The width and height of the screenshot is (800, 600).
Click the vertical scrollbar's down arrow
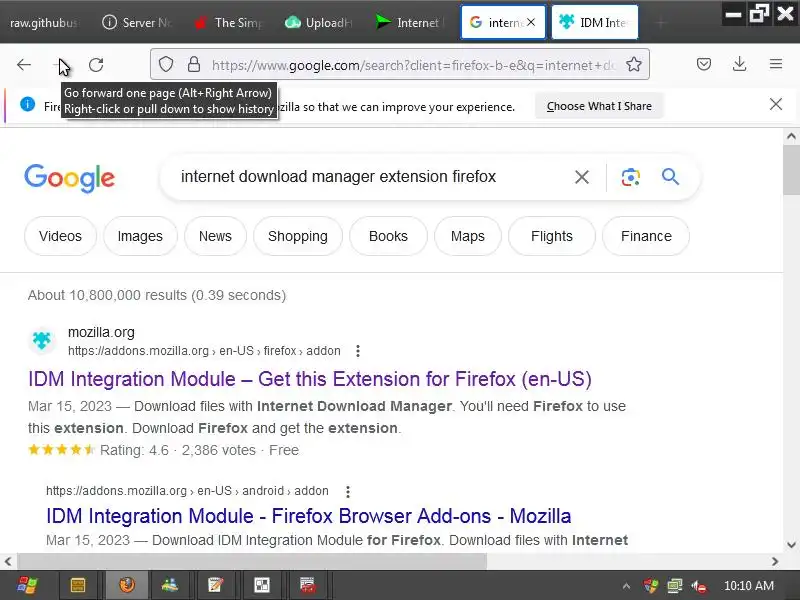(x=791, y=544)
